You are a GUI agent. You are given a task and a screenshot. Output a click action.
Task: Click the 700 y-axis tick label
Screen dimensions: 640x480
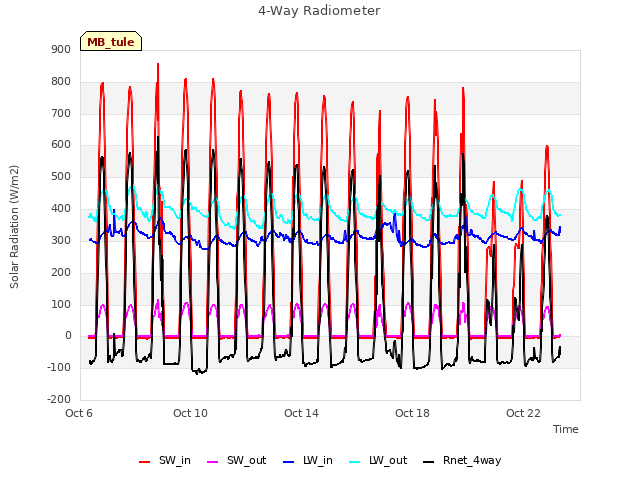61,113
